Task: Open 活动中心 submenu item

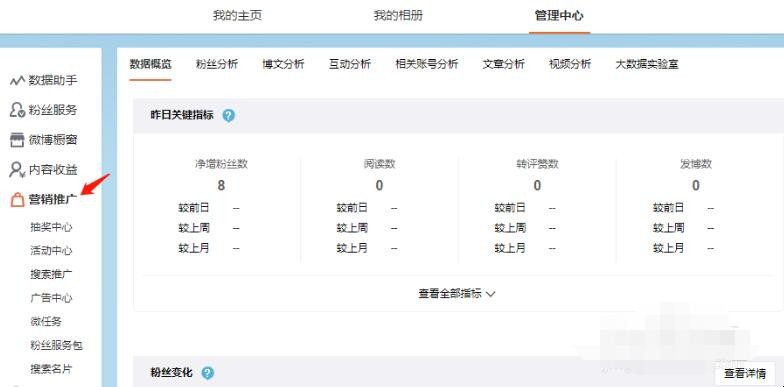Action: [x=51, y=250]
